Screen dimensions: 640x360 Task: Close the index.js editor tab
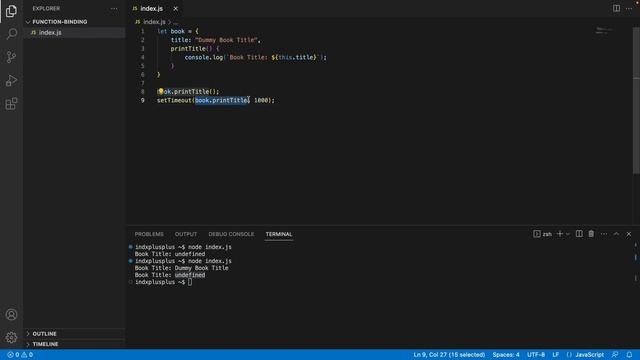pyautogui.click(x=176, y=9)
